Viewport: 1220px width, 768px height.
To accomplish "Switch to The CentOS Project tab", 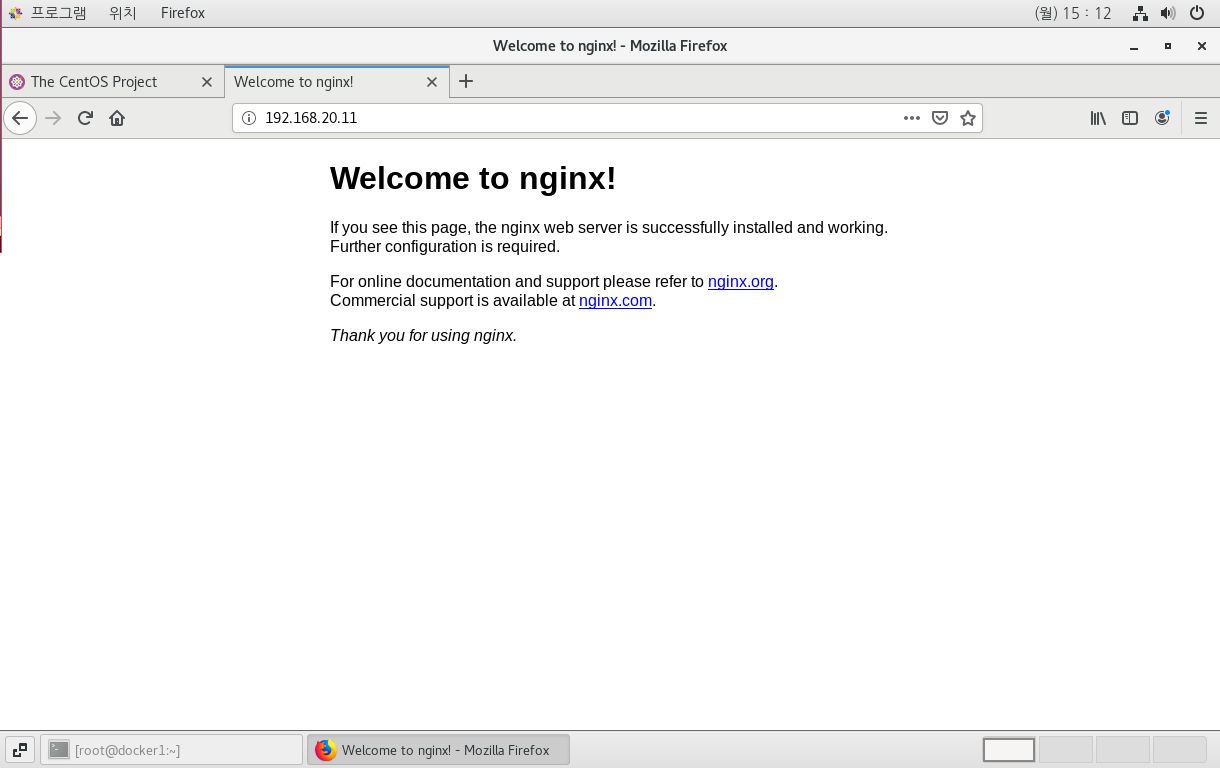I will (112, 82).
